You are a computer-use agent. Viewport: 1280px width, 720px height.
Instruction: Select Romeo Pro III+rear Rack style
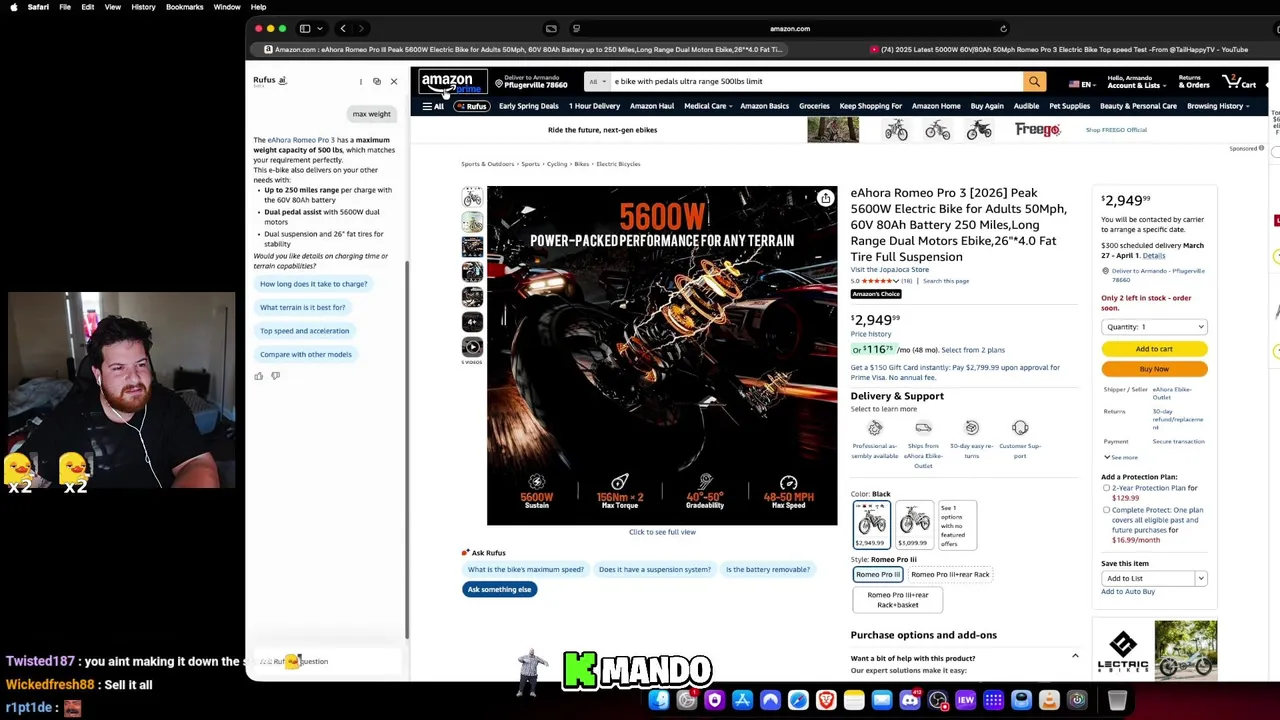(x=950, y=574)
